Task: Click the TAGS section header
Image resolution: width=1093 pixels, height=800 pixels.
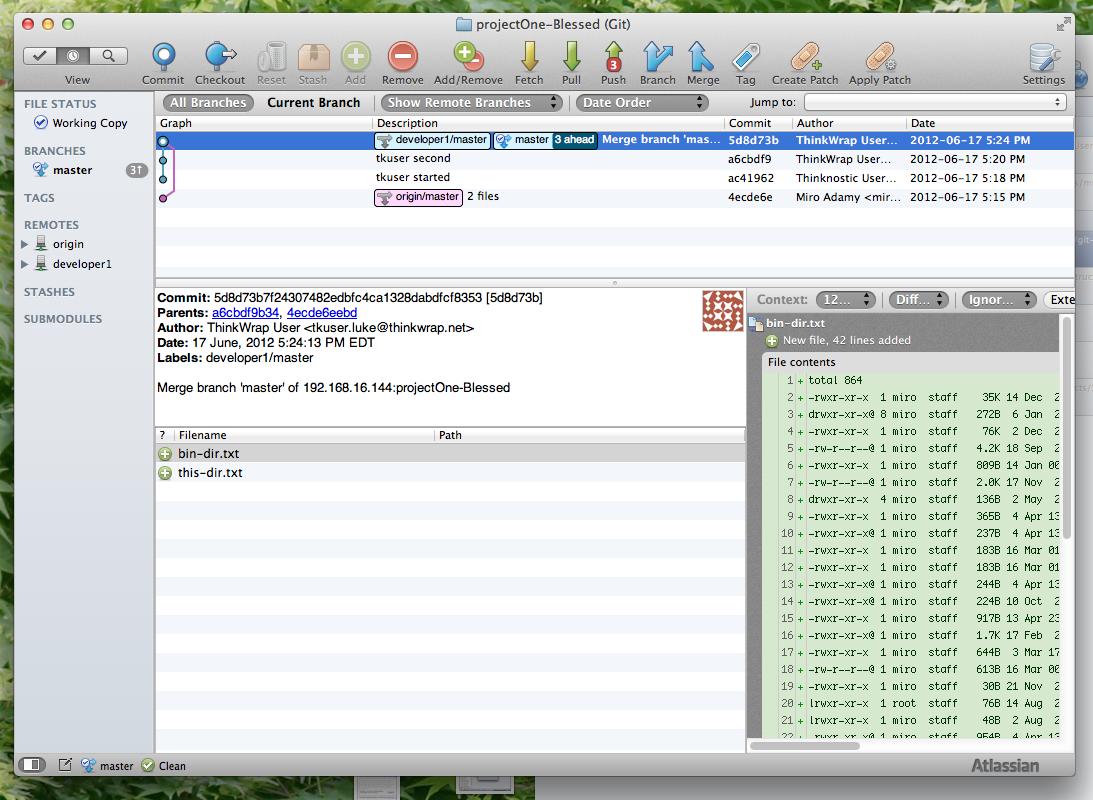Action: pyautogui.click(x=39, y=198)
